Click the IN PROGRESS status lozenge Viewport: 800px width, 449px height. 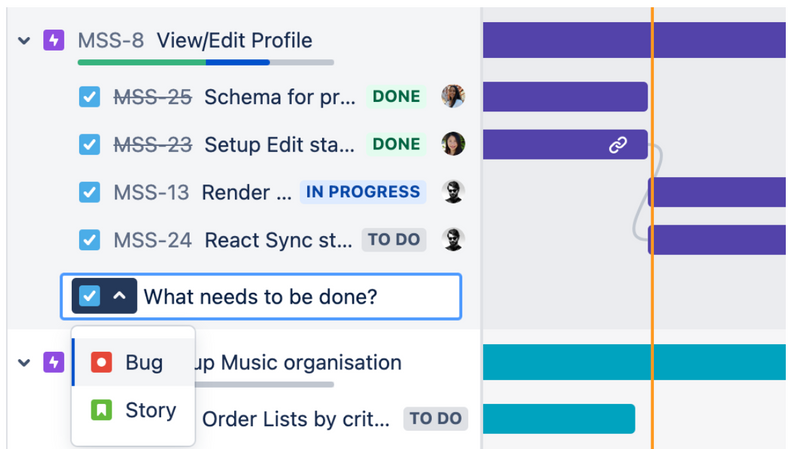point(363,192)
